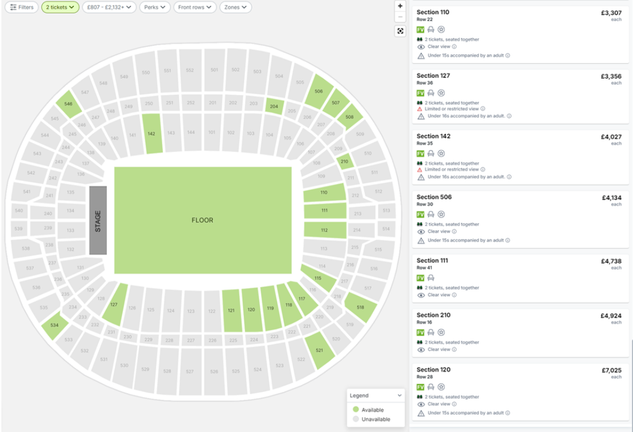633x432 pixels.
Task: Click the restricted view warning icon for Section 127
Action: pos(421,111)
